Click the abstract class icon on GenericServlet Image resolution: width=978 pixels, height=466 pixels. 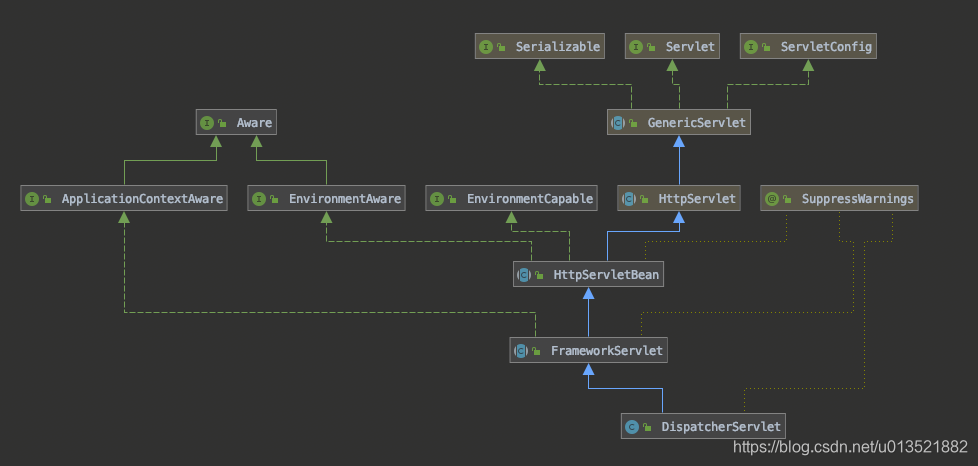click(x=617, y=123)
